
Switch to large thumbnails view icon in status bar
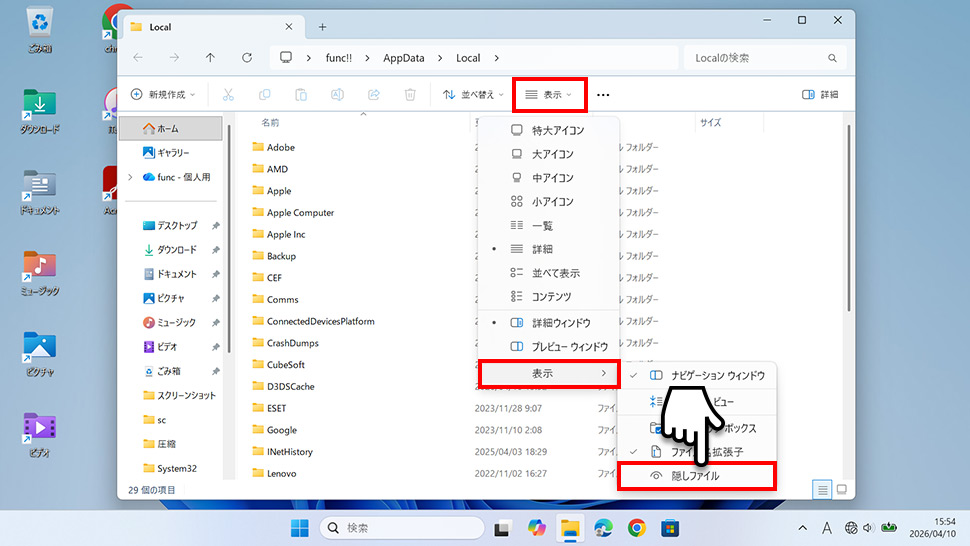[x=842, y=490]
